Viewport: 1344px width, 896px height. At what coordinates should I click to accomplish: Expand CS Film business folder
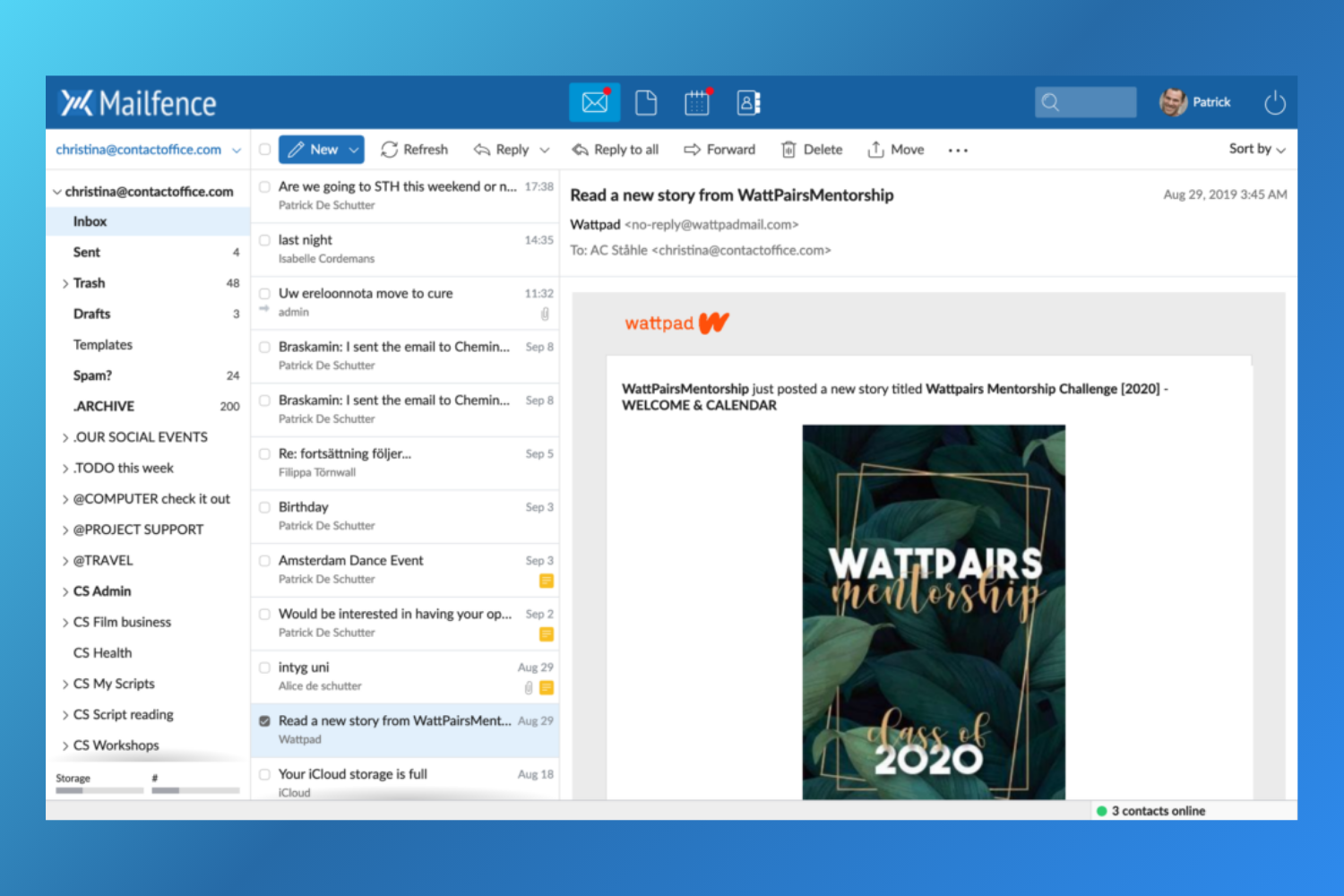[65, 623]
